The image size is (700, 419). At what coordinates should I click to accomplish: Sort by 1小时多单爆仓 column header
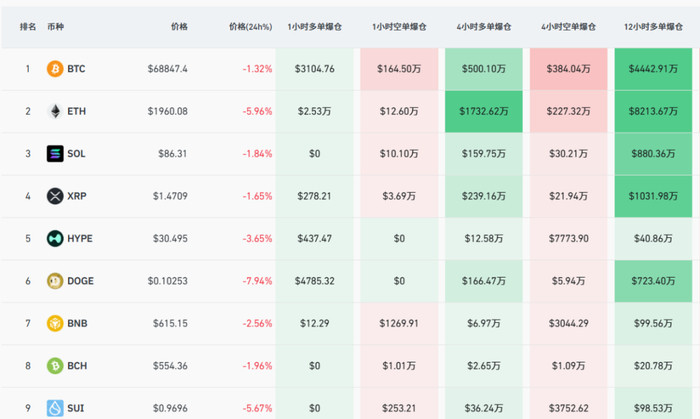(x=314, y=27)
